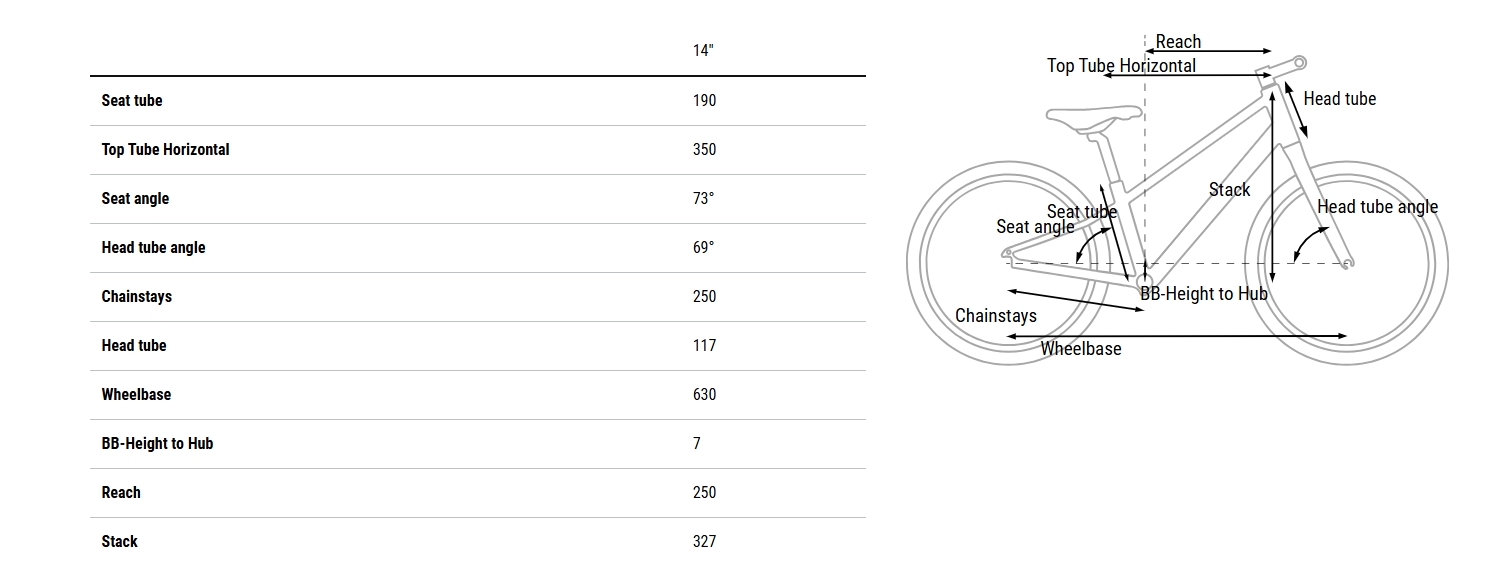Click the Head tube angle diagram label
The width and height of the screenshot is (1498, 566).
pyautogui.click(x=1377, y=207)
